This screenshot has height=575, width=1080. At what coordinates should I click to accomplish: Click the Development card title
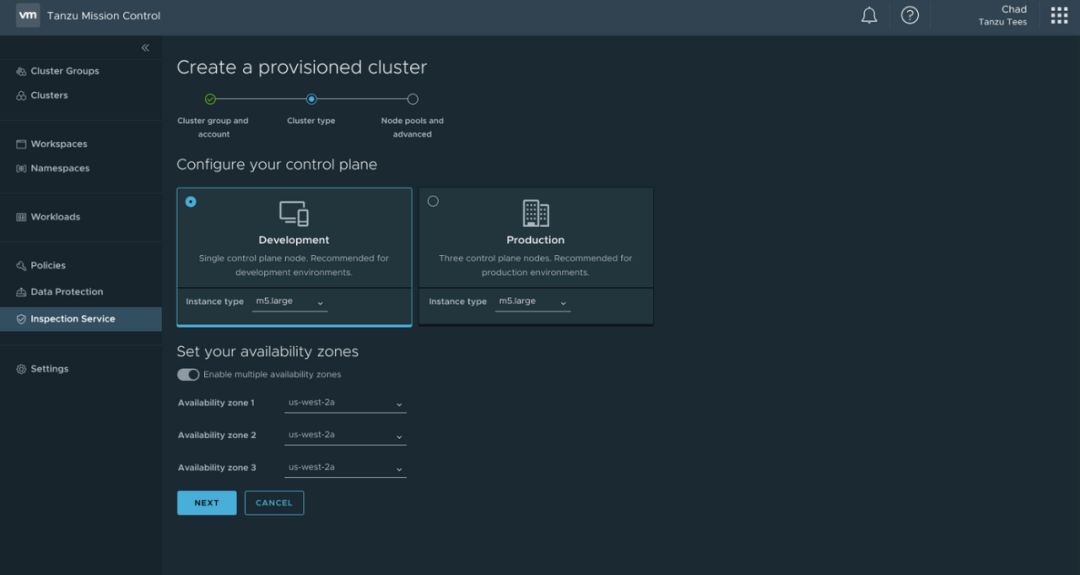point(294,240)
